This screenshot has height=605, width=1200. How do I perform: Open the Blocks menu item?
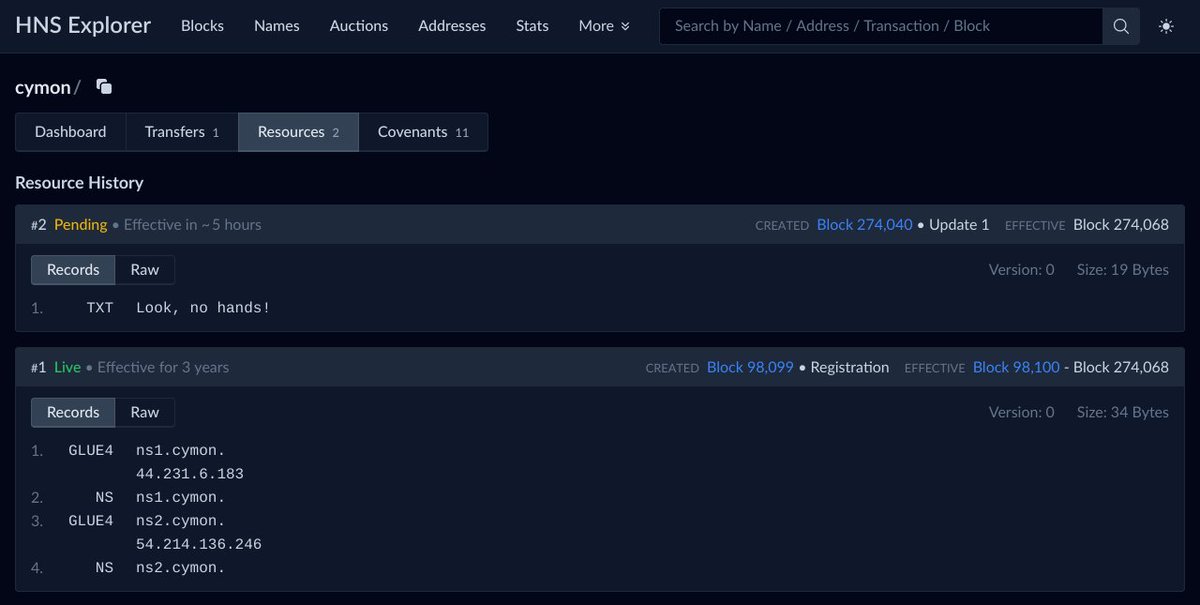click(x=202, y=26)
